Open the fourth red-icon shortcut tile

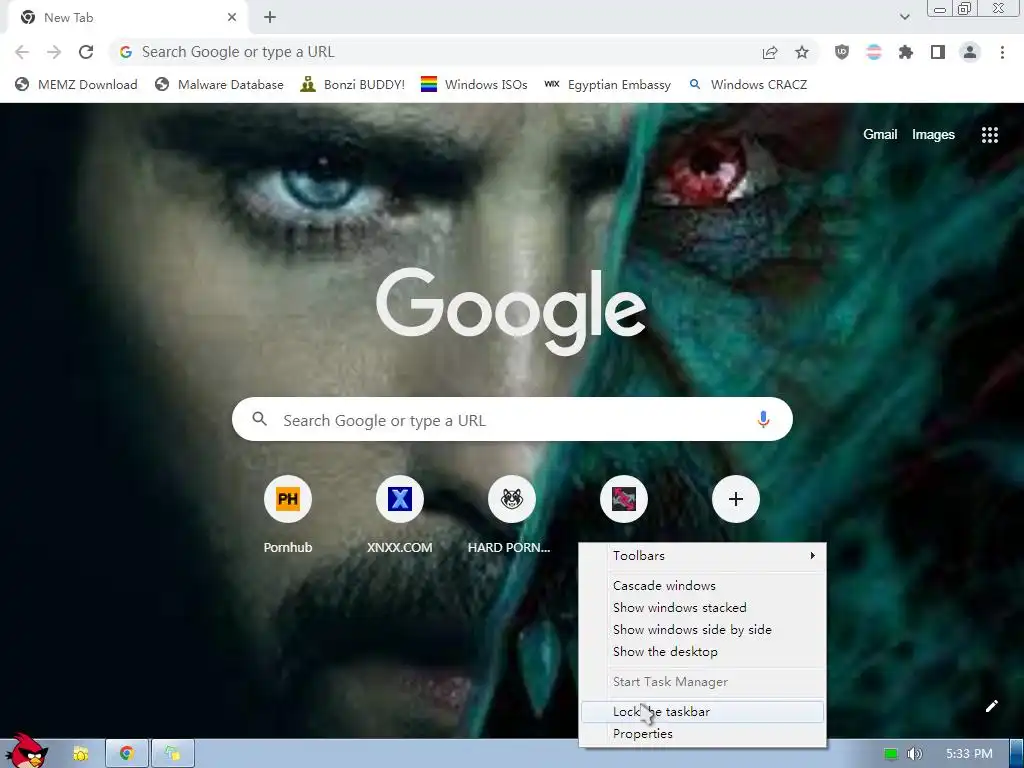(x=624, y=499)
